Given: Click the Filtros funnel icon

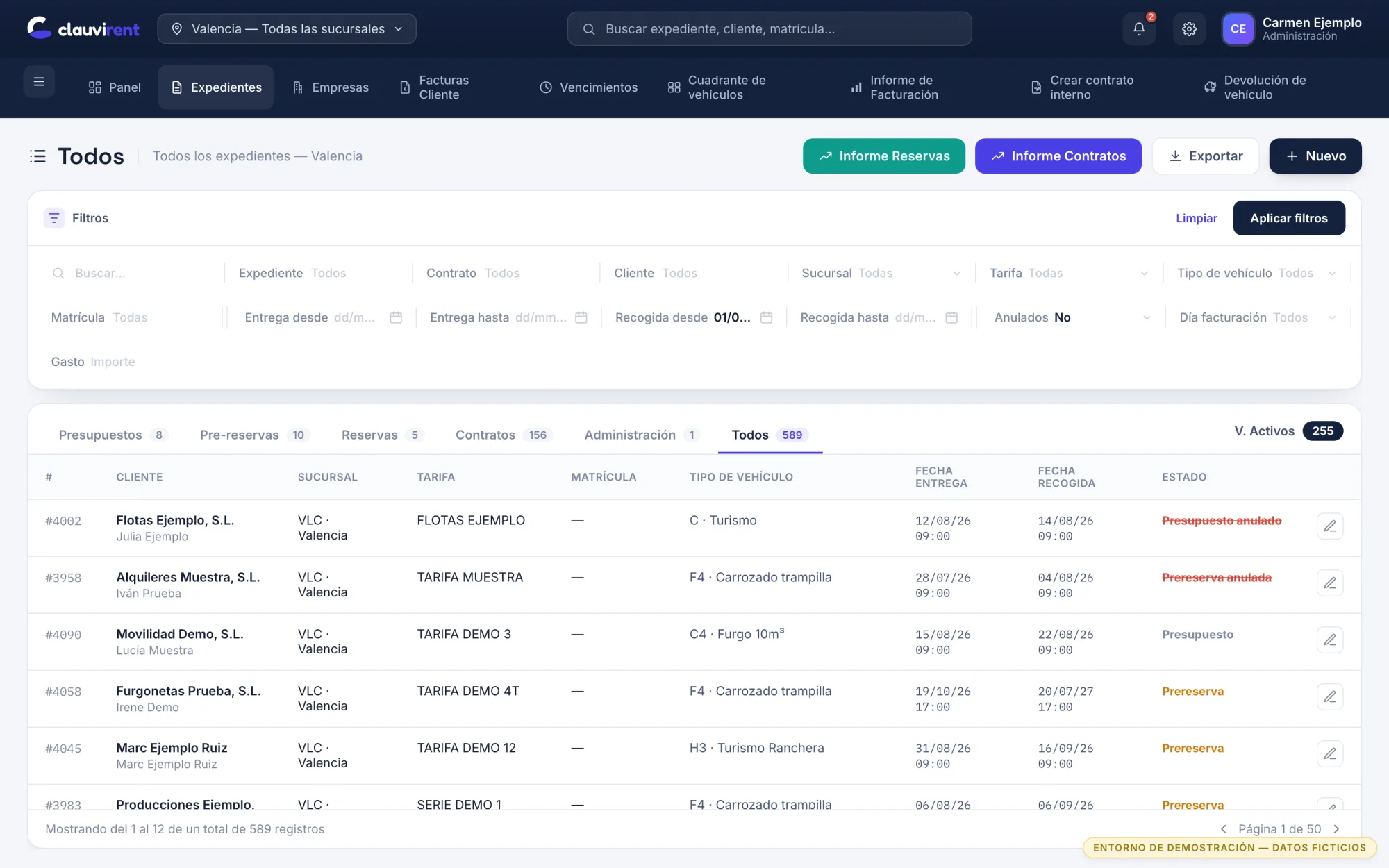Looking at the screenshot, I should [53, 218].
